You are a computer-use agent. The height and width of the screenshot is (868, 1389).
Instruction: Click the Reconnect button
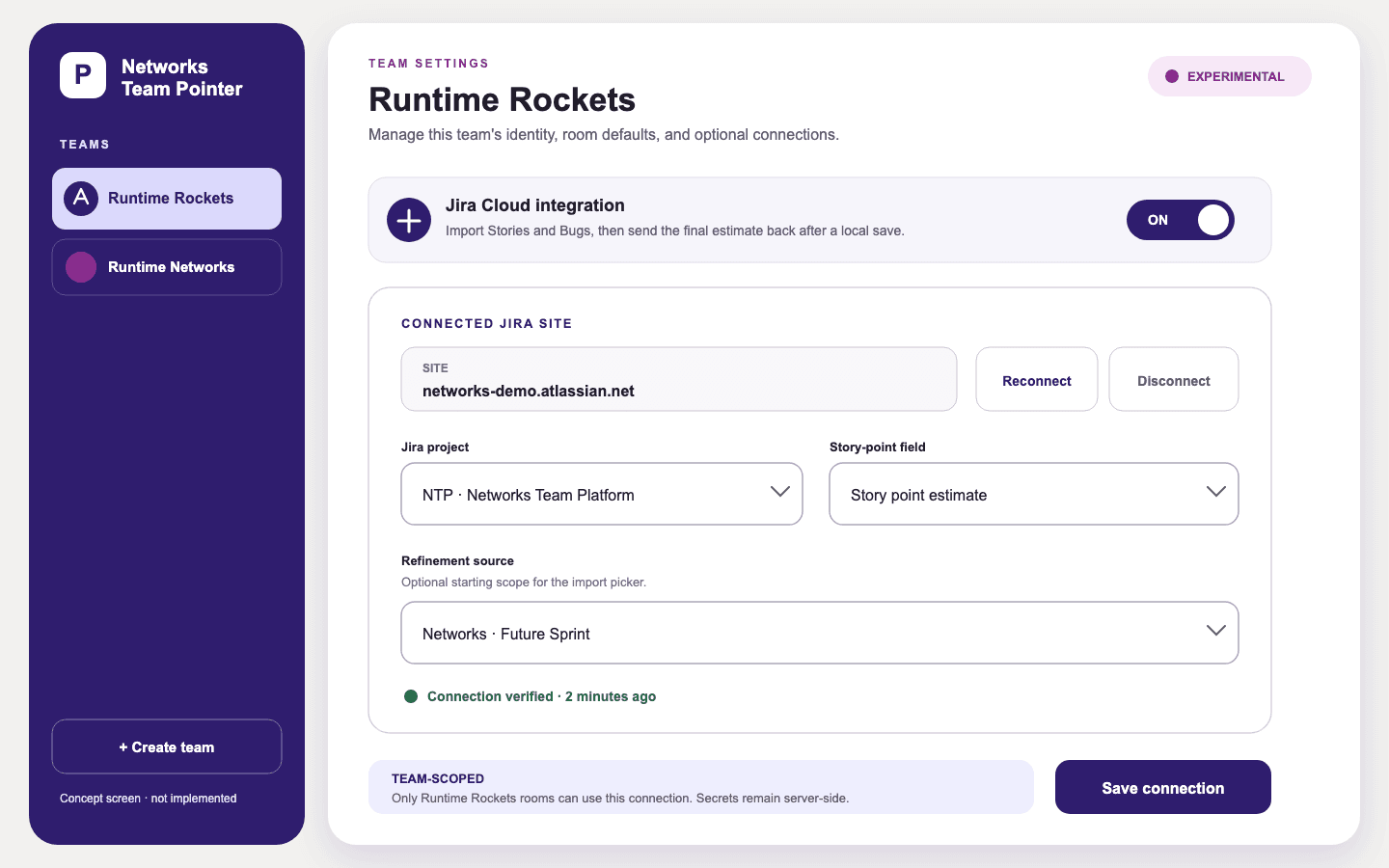1037,379
